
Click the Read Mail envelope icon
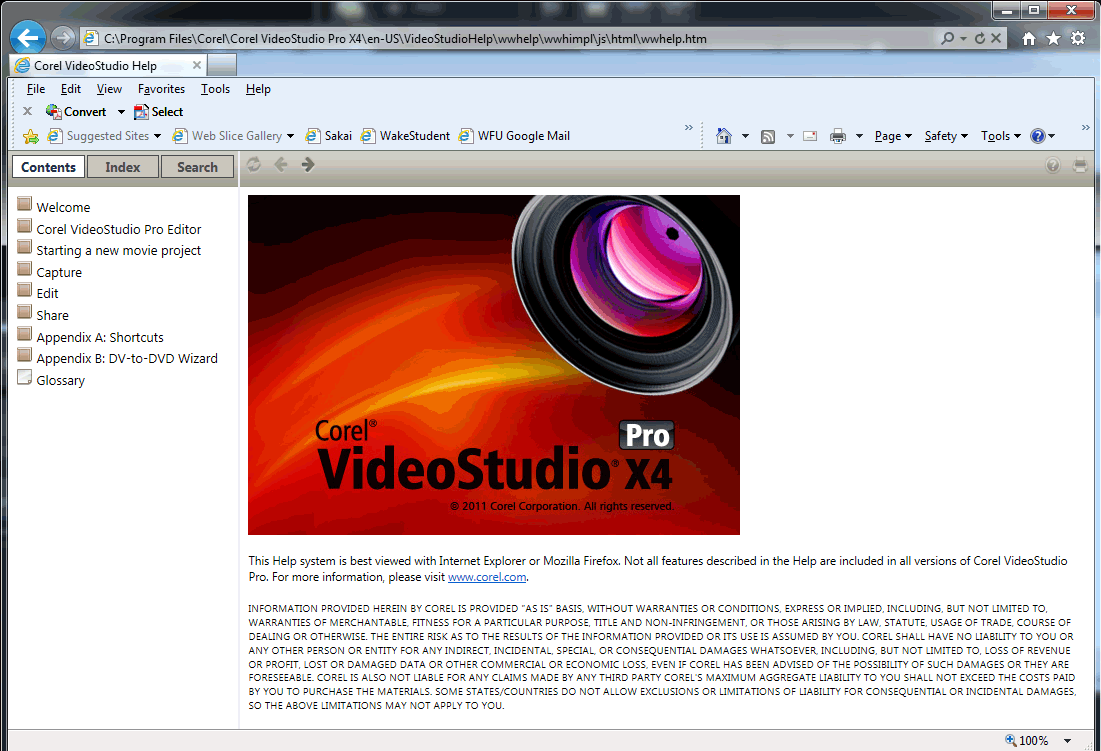pyautogui.click(x=810, y=136)
